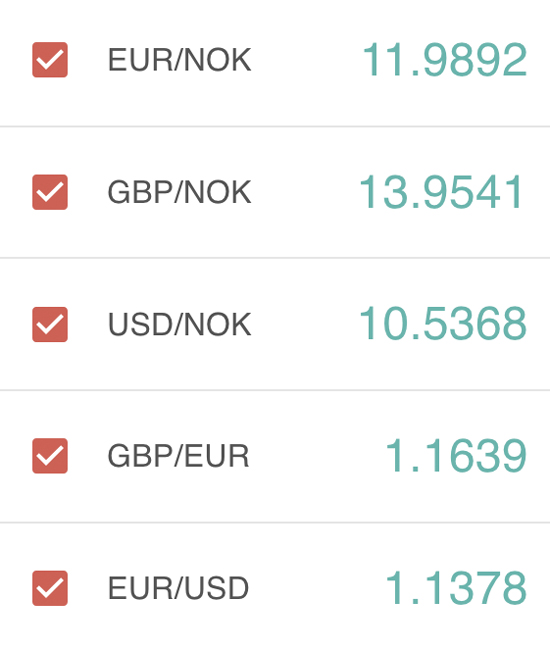Click the GBP/EUR pair label
The width and height of the screenshot is (550, 650).
(x=179, y=456)
